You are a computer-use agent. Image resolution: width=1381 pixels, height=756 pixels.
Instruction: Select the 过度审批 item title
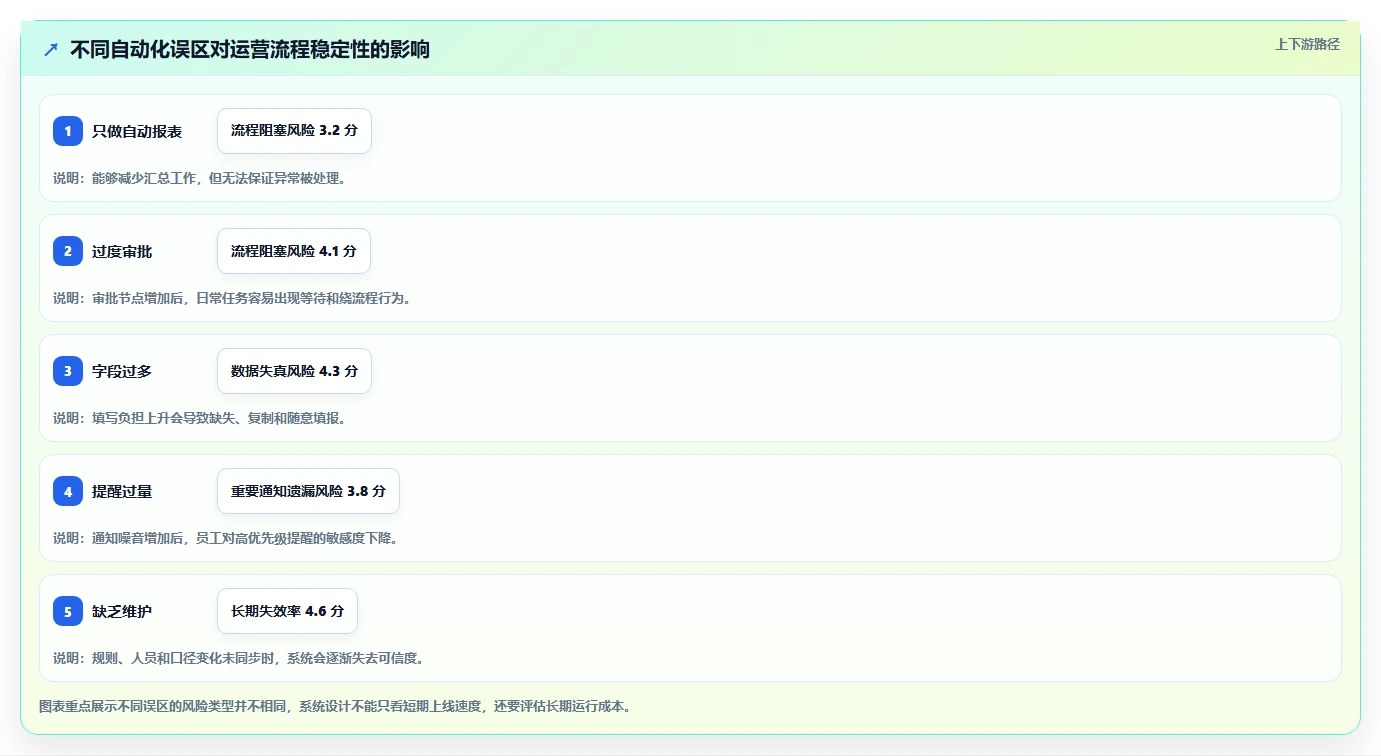(122, 251)
